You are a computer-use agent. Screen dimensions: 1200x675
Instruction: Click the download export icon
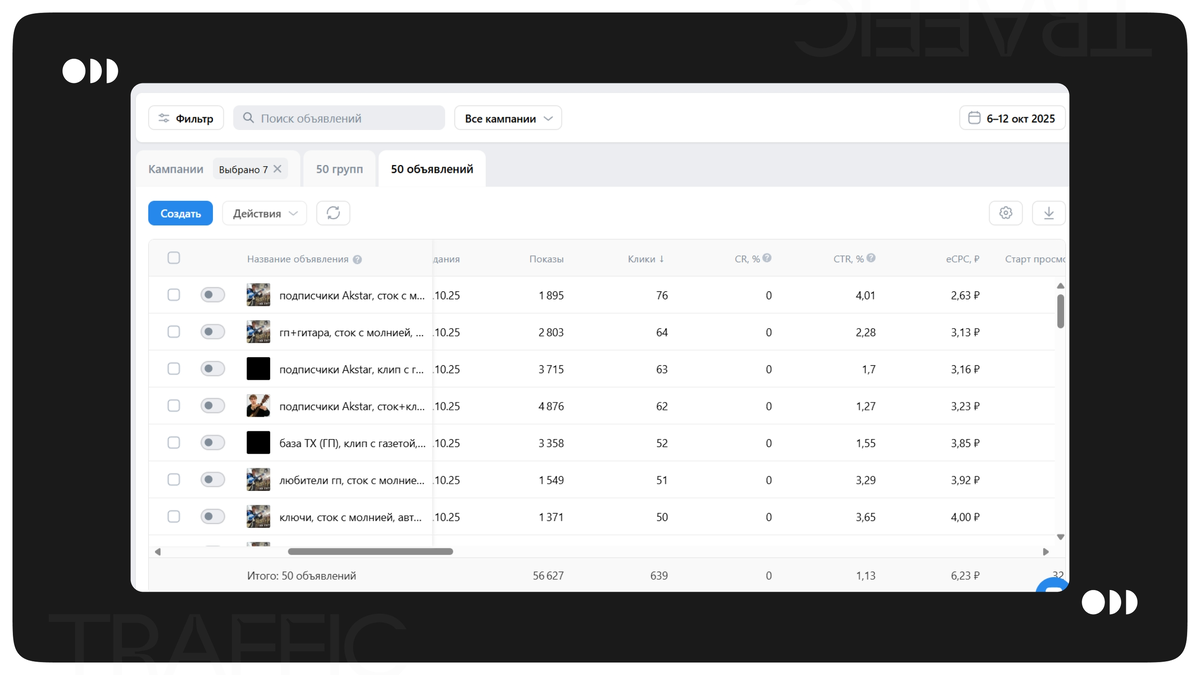(x=1049, y=213)
